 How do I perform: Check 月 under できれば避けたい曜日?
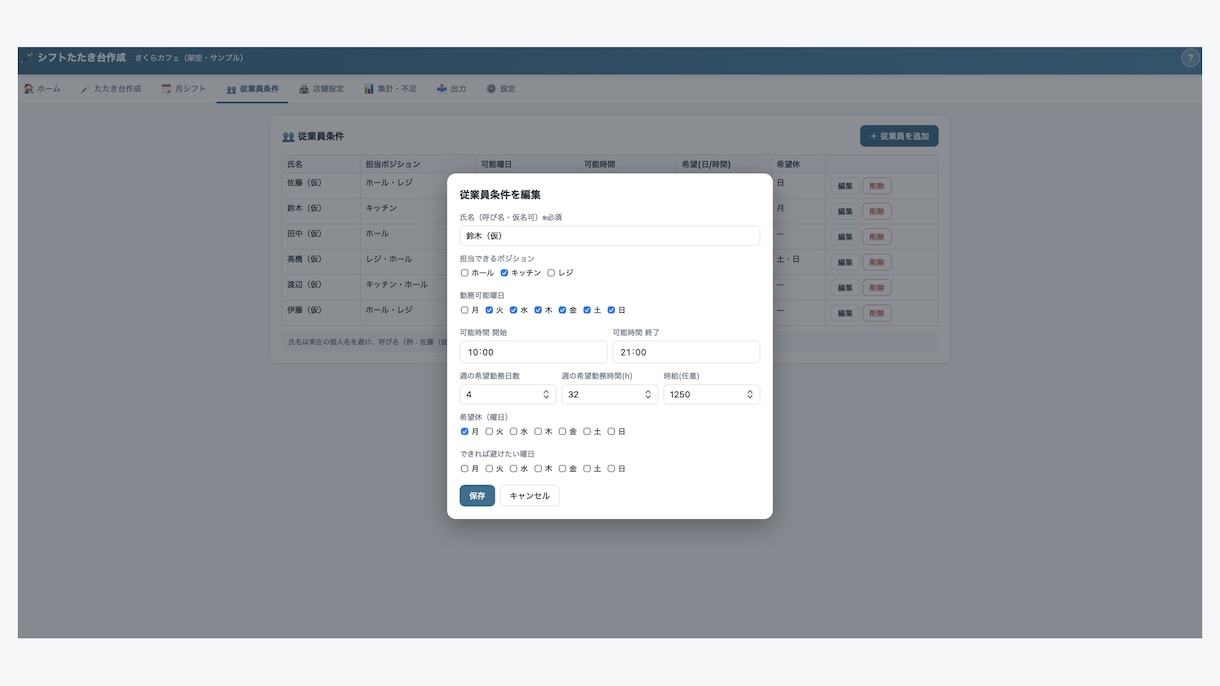pos(464,469)
